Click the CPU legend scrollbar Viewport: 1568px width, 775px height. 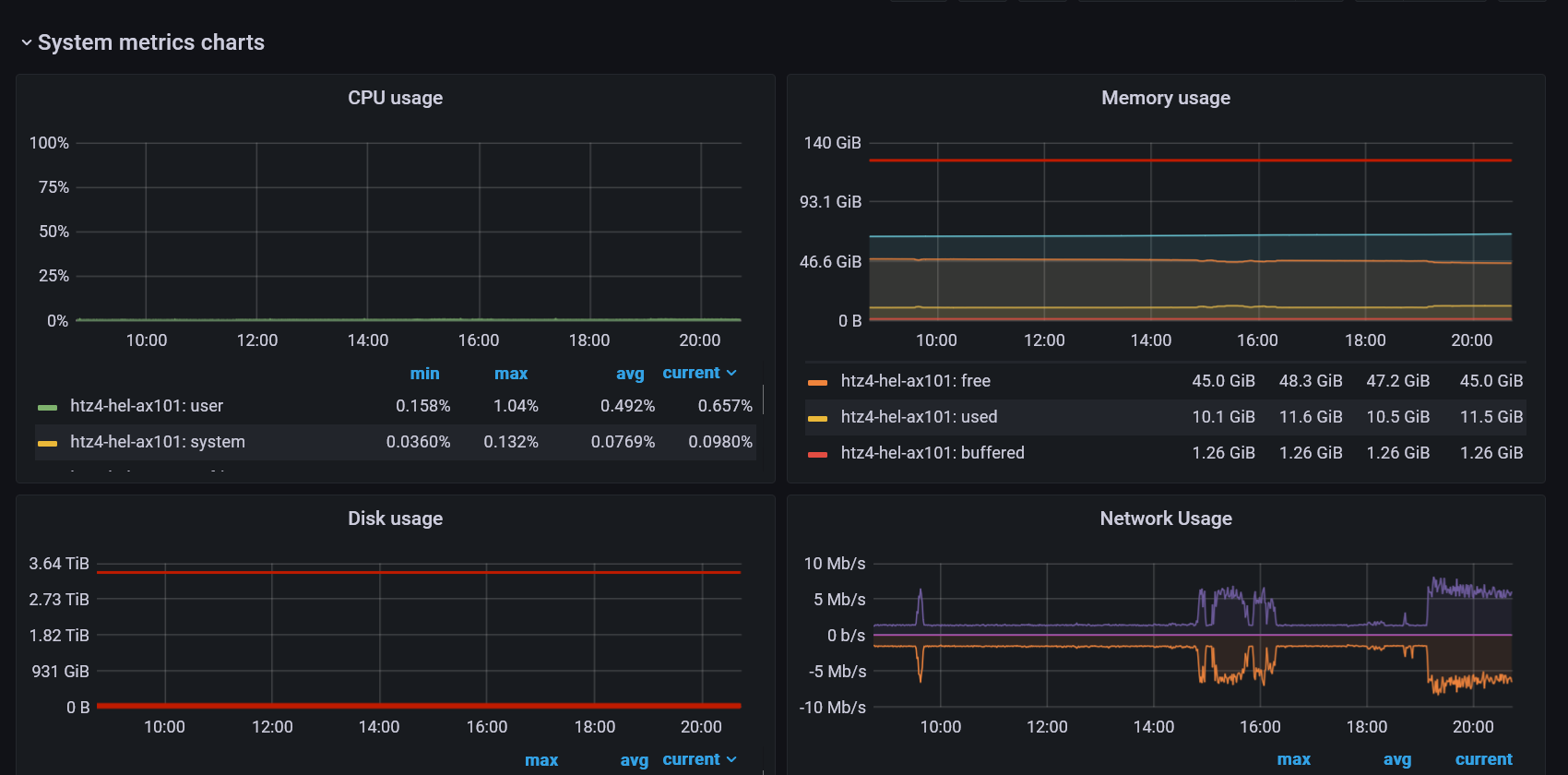pos(763,399)
